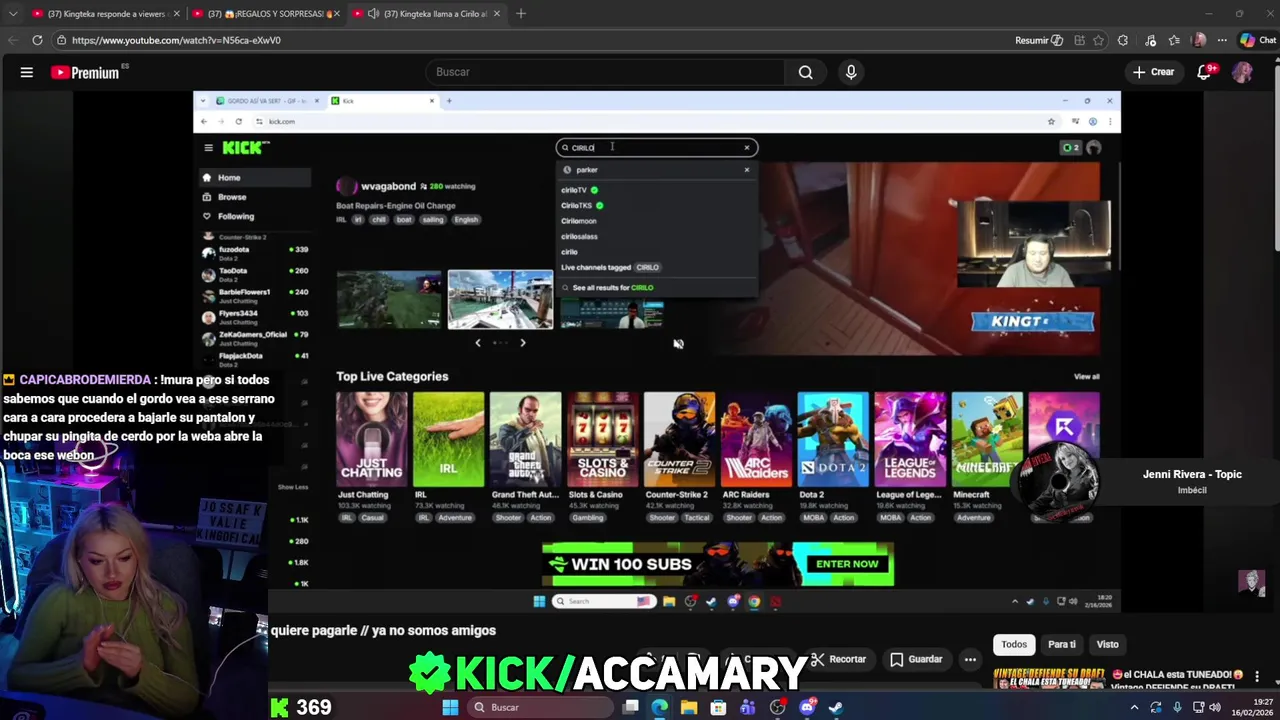Switch to 'REGALOS Y SORPRESAS' tab
Screen dimensions: 1280x720
[x=266, y=14]
